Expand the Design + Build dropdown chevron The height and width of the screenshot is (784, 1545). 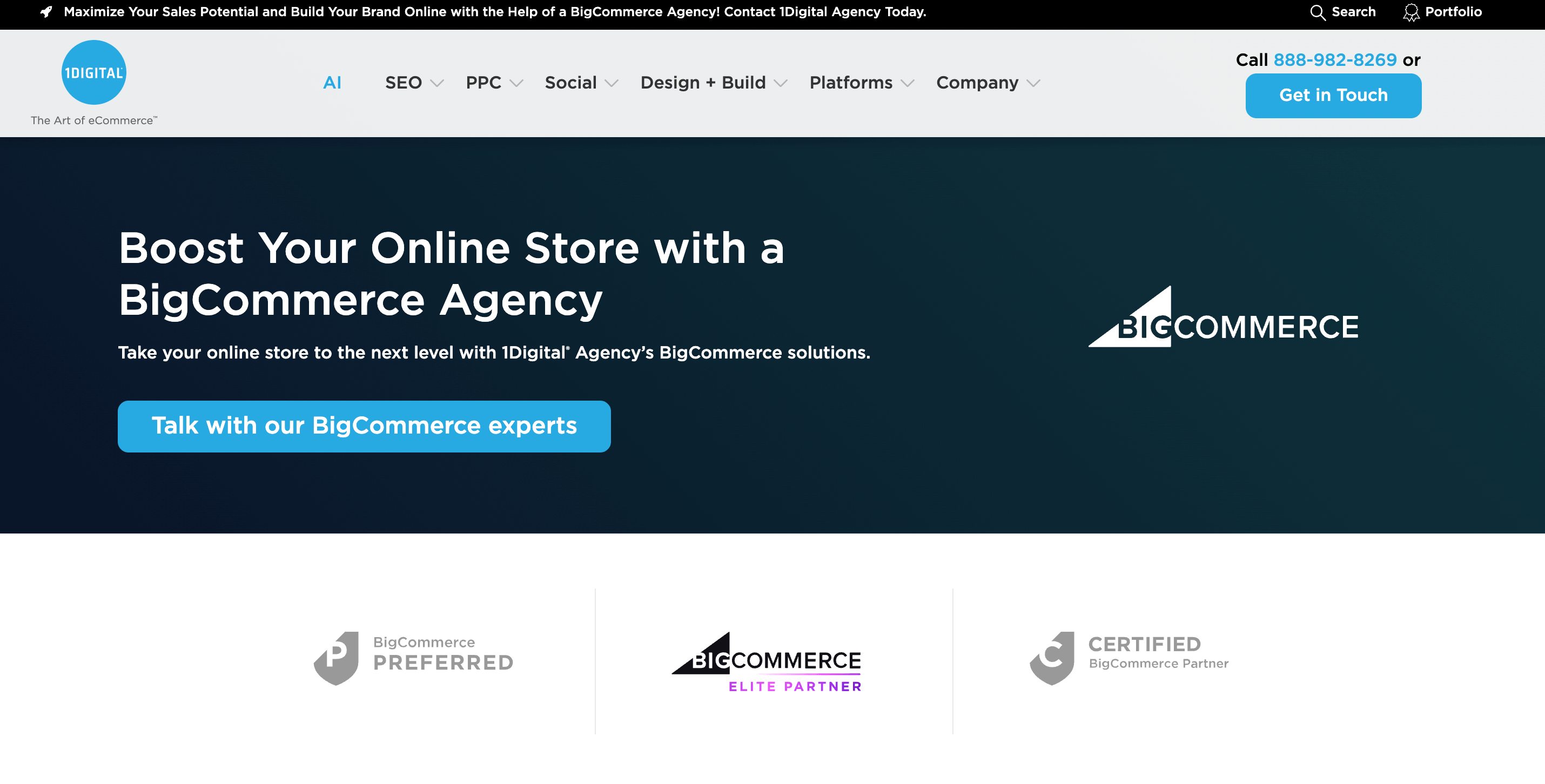tap(780, 83)
